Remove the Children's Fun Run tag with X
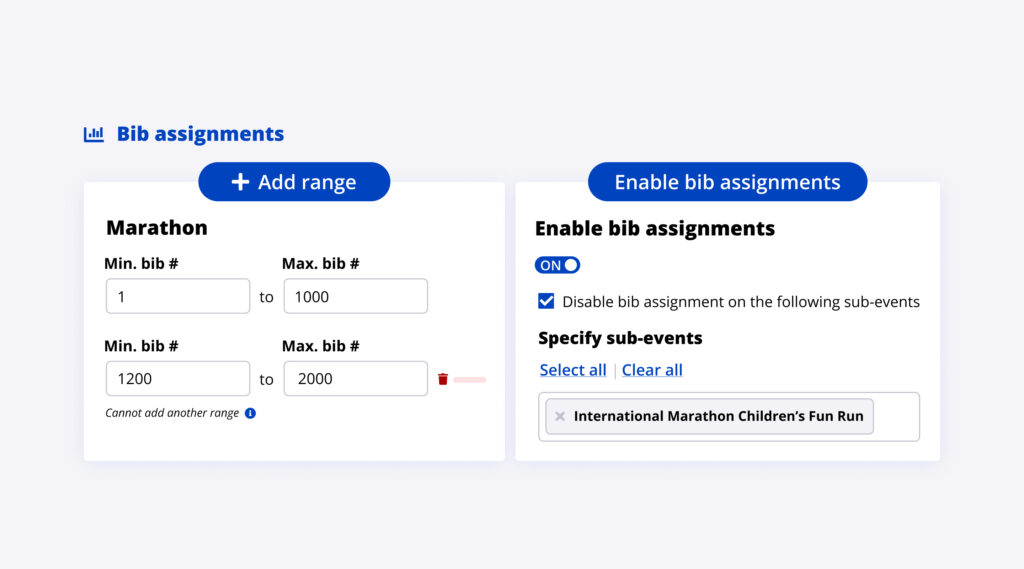 (560, 416)
